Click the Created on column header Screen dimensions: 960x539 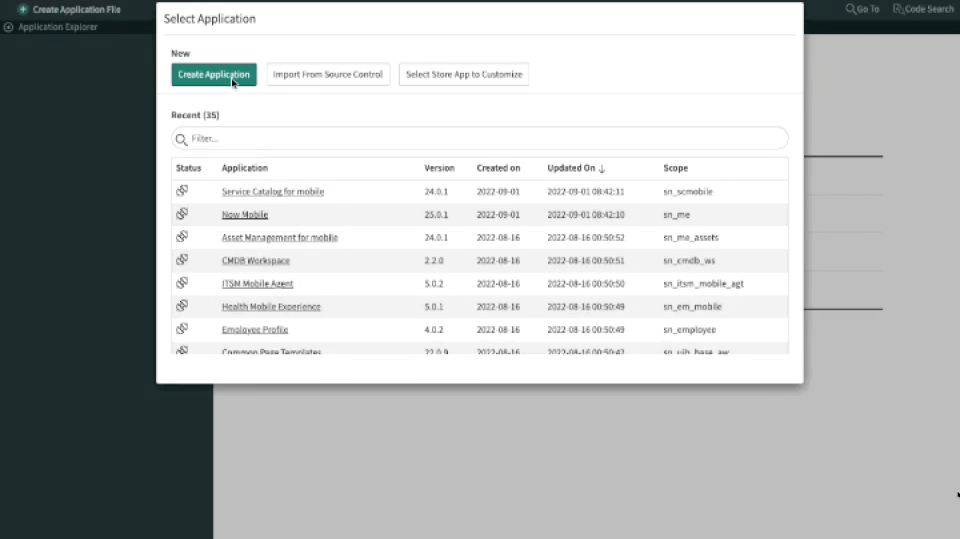point(498,168)
